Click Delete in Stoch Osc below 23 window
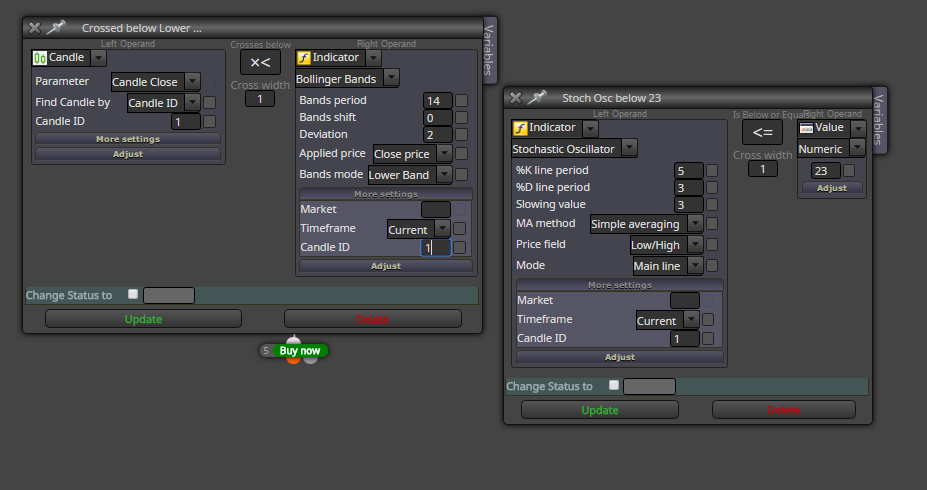Screen dimensions: 927x490 tap(783, 410)
